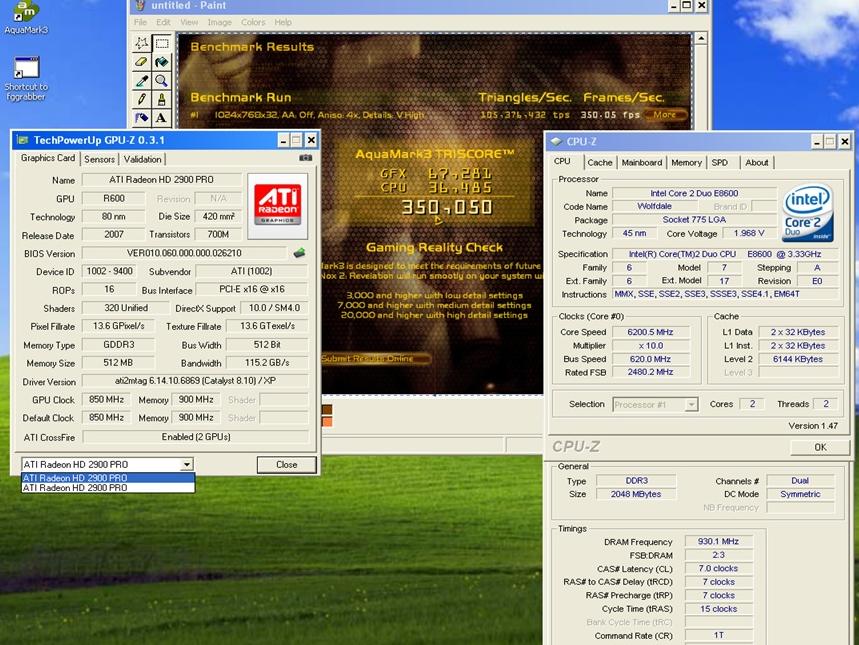This screenshot has width=859, height=645.
Task: Choose the highlighted ATI Radeon HD 2900 PRO entry
Action: 108,478
